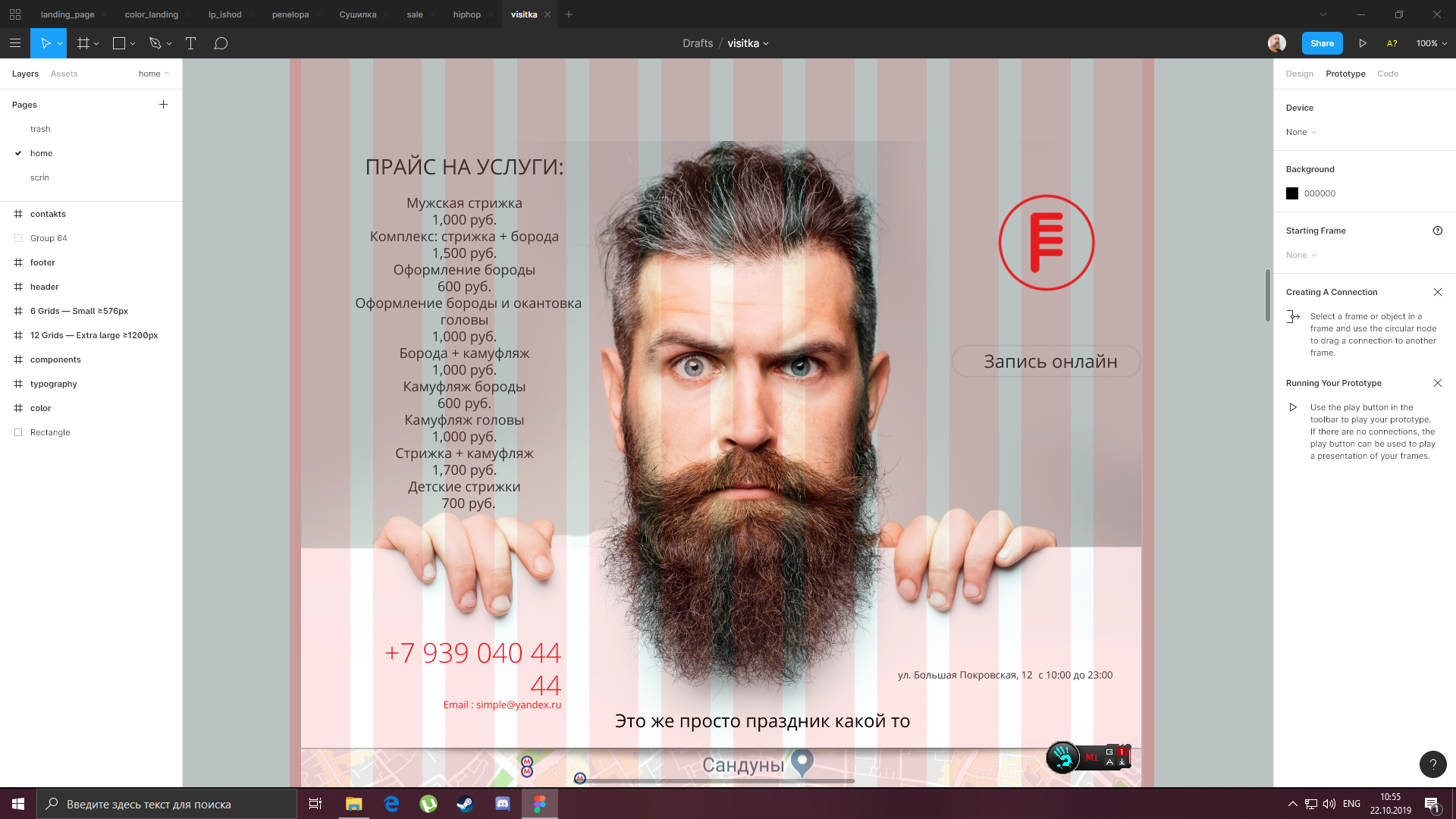
Task: Select the Move tool
Action: click(x=44, y=43)
